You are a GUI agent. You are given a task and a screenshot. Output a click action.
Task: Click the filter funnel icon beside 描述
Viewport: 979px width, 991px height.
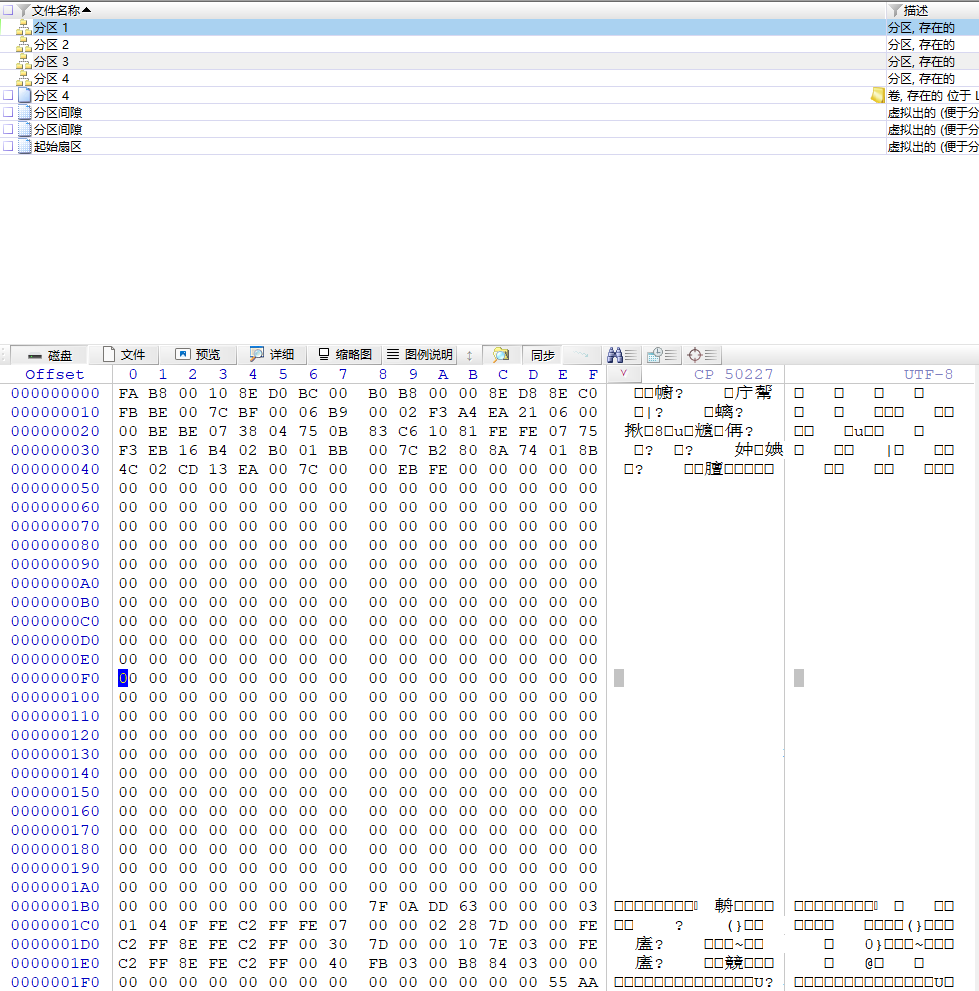(894, 10)
